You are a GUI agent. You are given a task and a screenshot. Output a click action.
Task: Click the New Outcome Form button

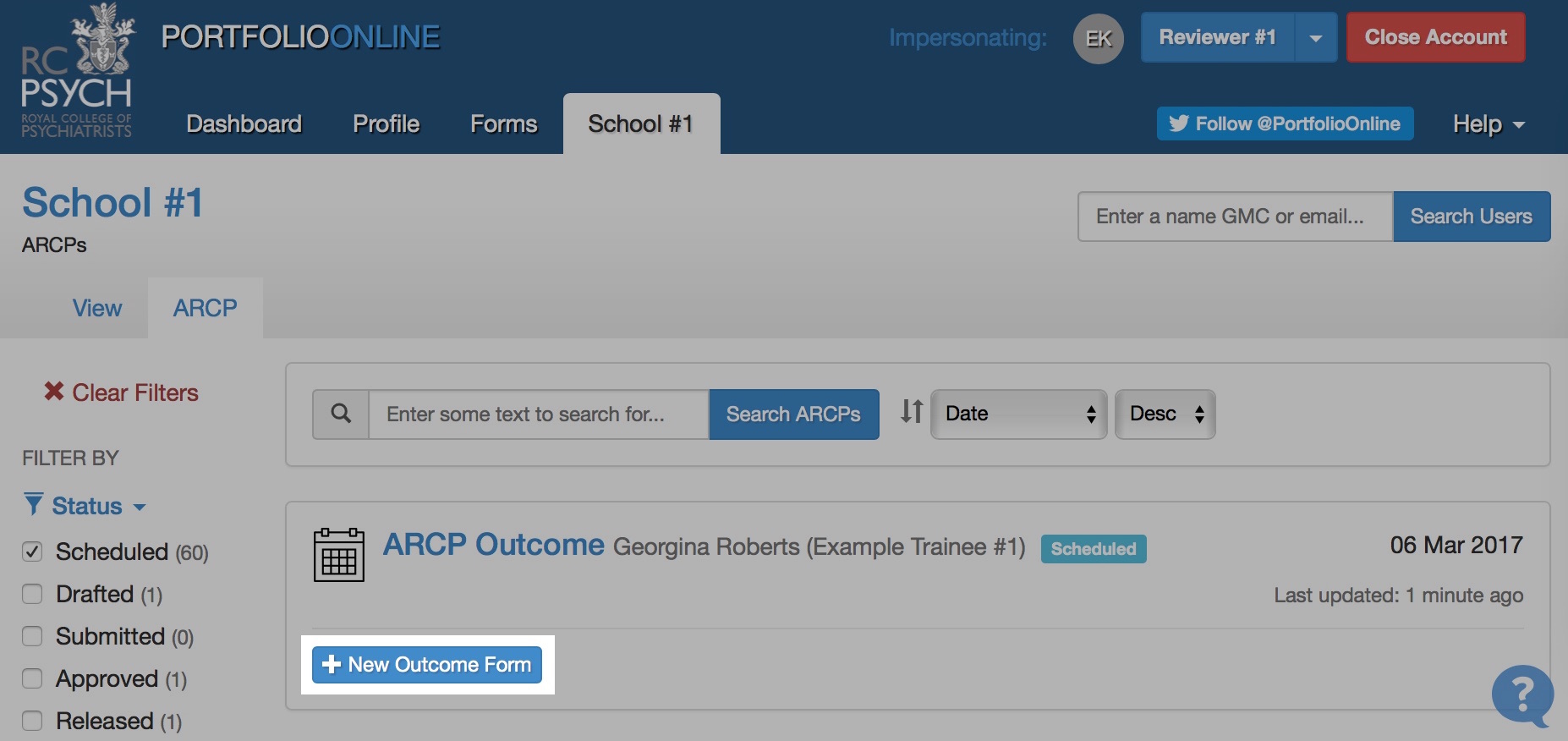pos(426,665)
